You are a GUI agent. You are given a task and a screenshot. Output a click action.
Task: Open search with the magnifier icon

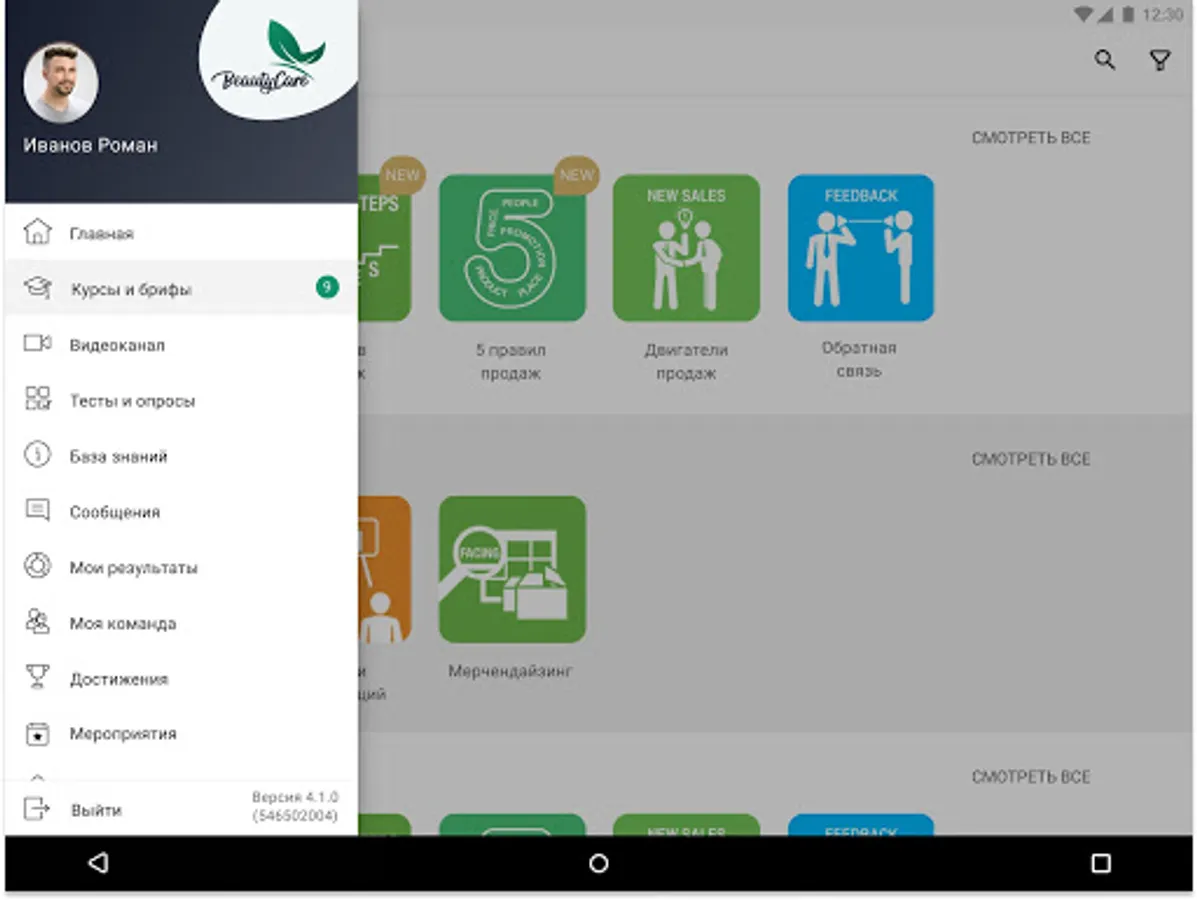tap(1105, 60)
